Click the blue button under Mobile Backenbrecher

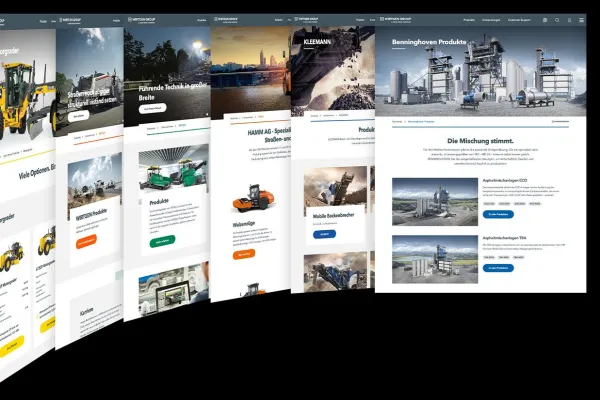click(324, 234)
